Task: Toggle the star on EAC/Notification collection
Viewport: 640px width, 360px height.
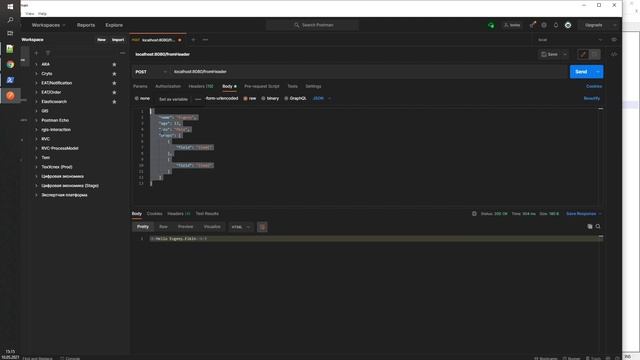Action: click(114, 83)
